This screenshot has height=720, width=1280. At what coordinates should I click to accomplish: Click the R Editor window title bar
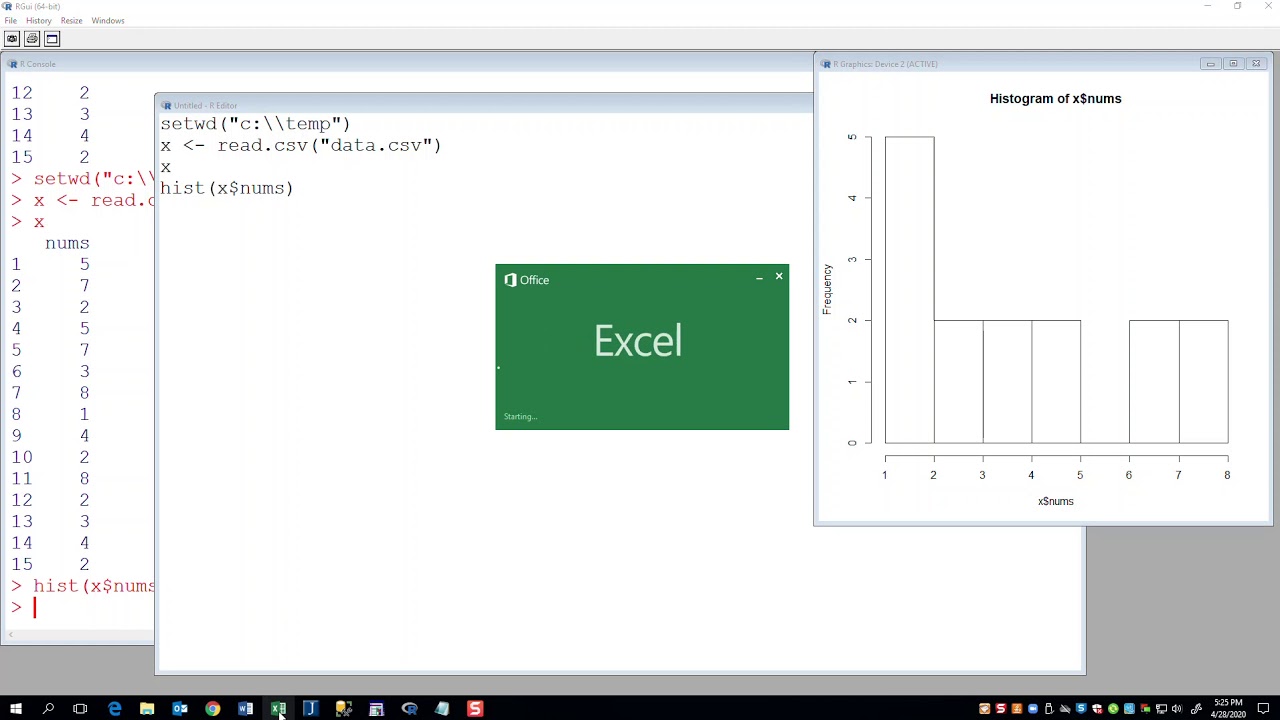tap(485, 105)
